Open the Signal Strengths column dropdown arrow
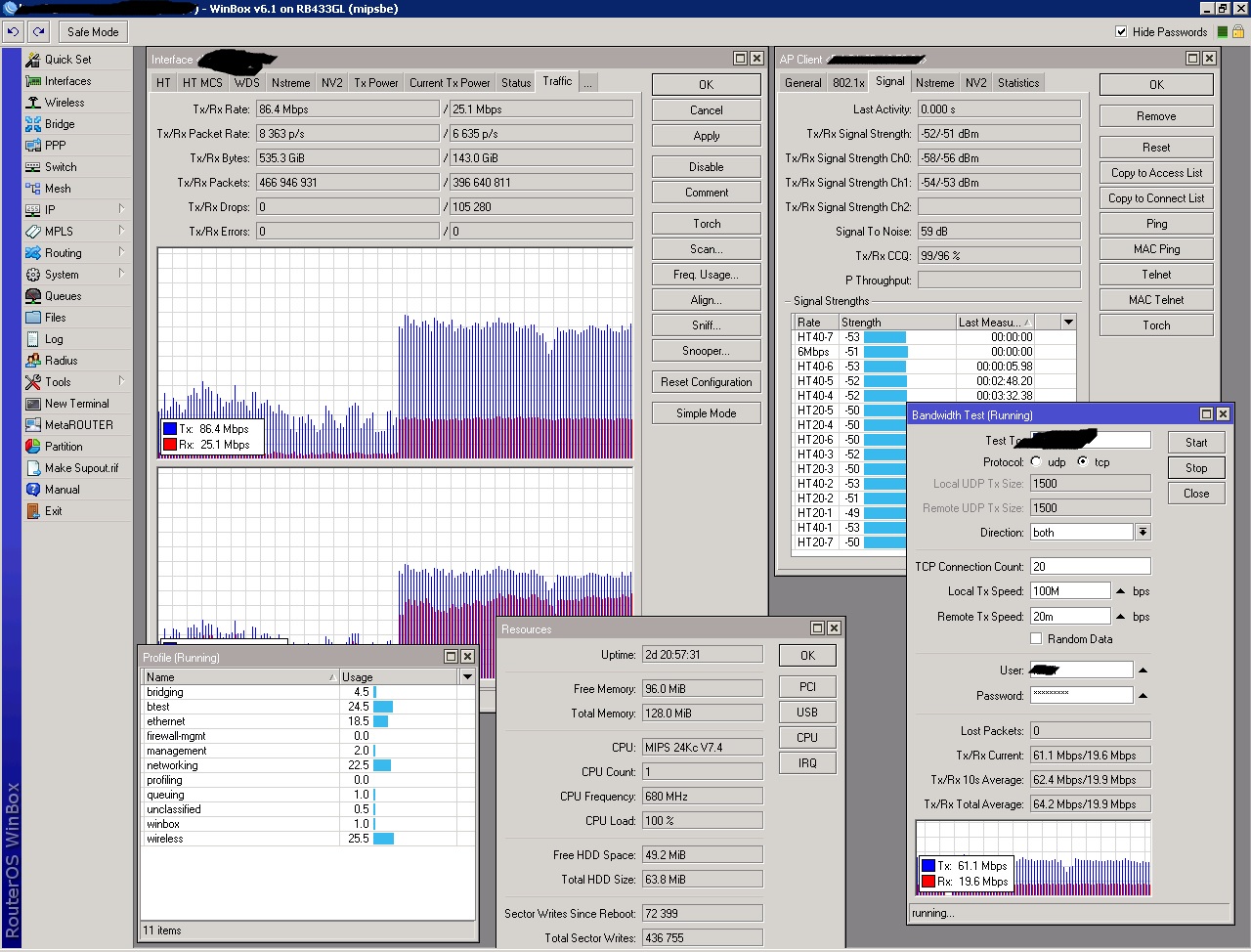 pyautogui.click(x=1068, y=322)
